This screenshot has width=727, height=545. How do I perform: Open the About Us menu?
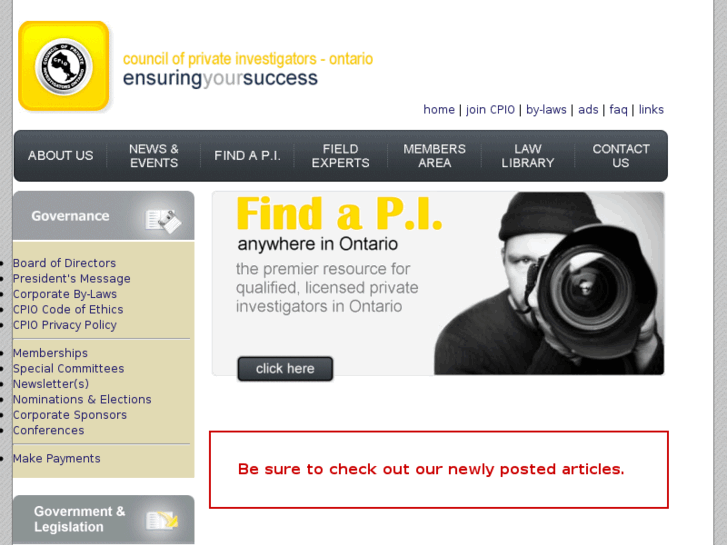[60, 156]
